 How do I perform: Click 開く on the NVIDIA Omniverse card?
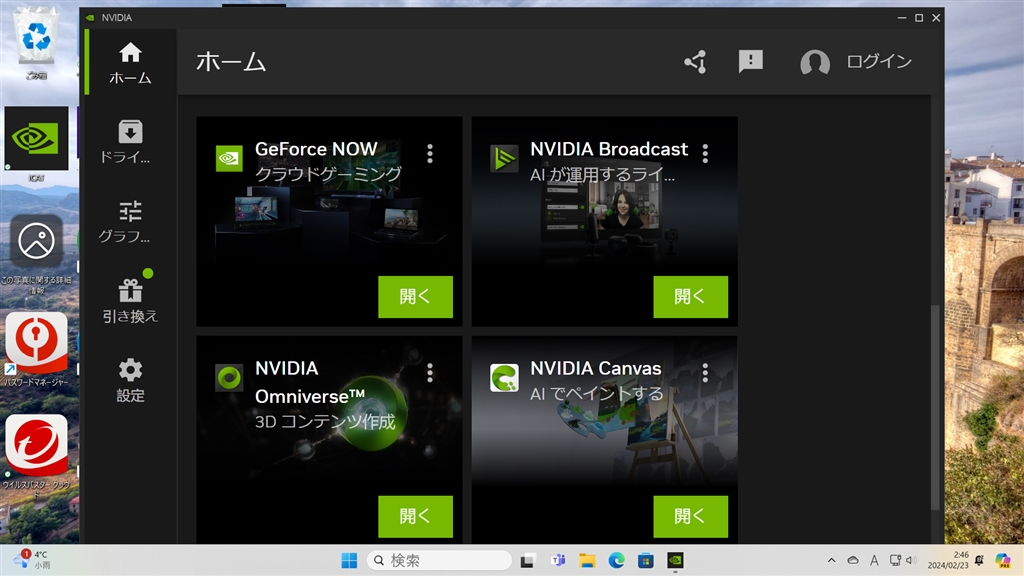pos(415,516)
